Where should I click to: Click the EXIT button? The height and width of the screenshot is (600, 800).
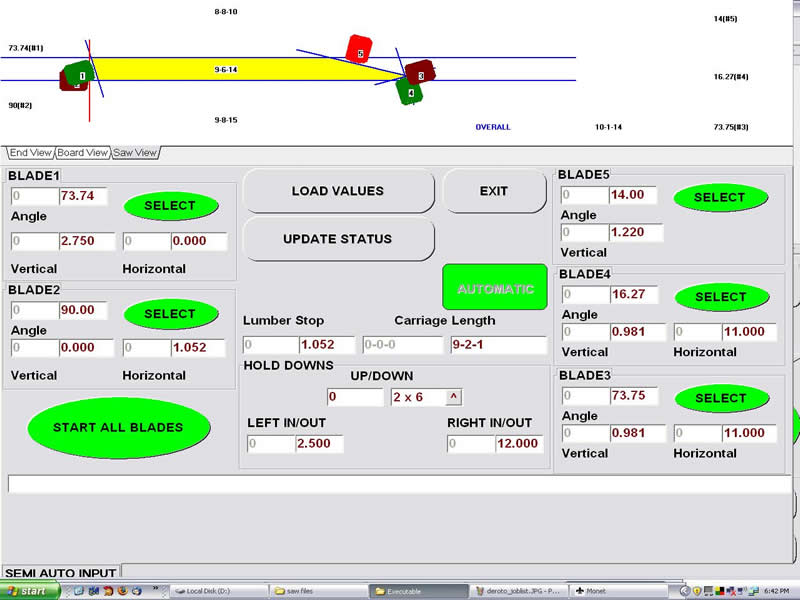(x=494, y=190)
